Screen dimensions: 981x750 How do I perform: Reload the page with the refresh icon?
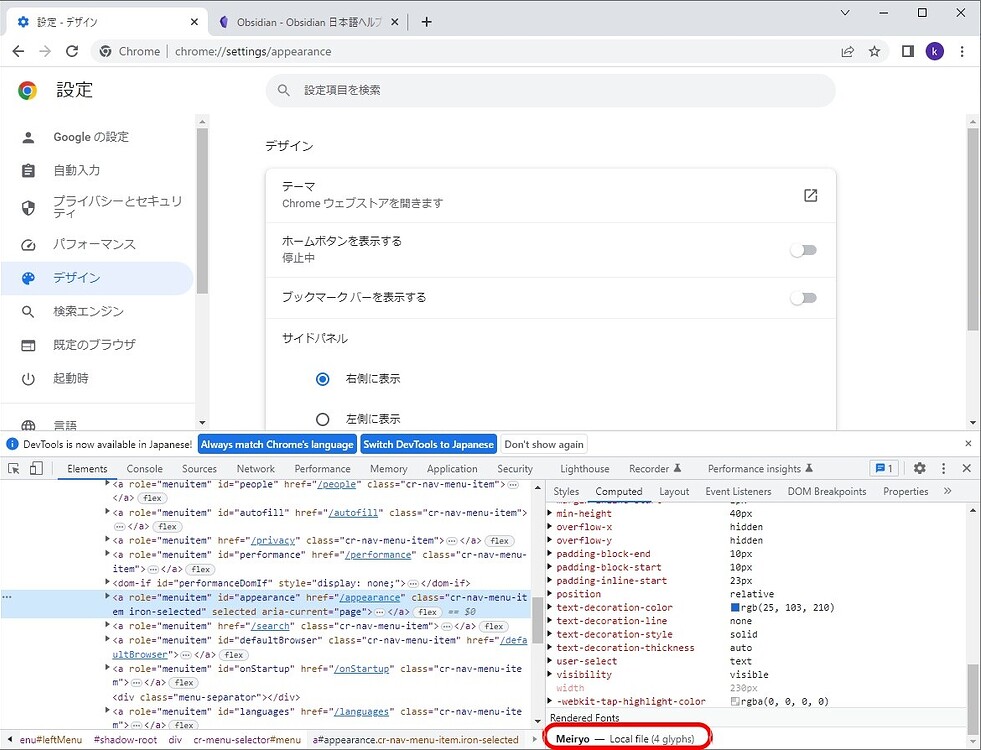coord(71,50)
